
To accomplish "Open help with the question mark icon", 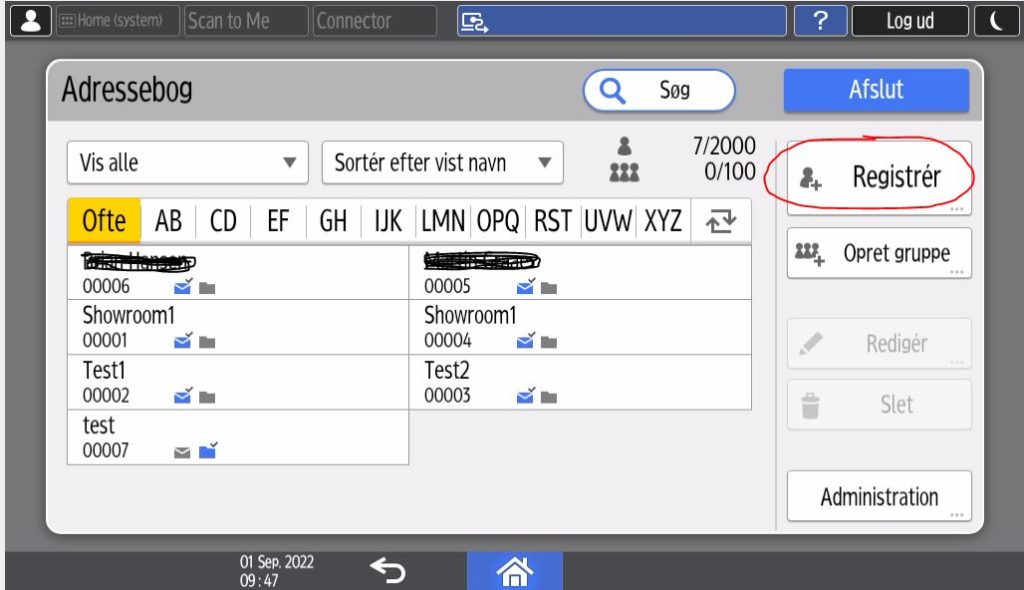I will (x=820, y=21).
